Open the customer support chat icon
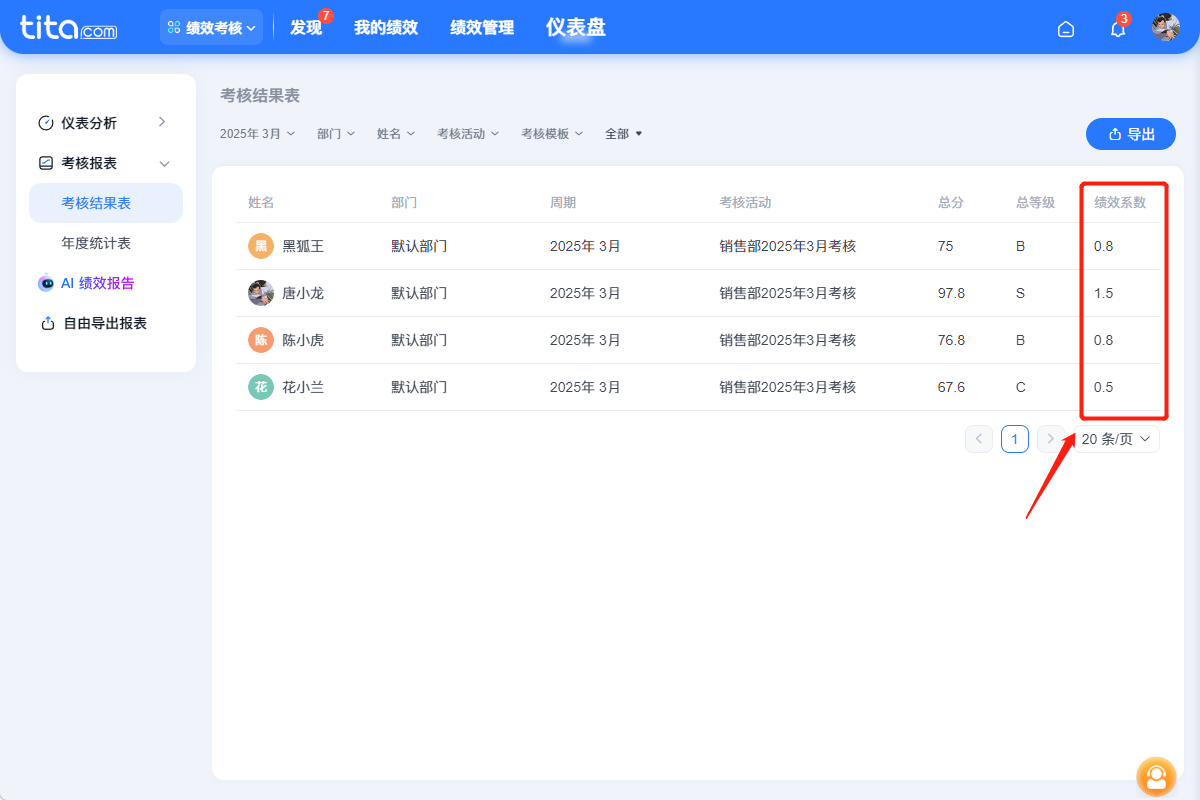Viewport: 1200px width, 800px height. [1156, 777]
